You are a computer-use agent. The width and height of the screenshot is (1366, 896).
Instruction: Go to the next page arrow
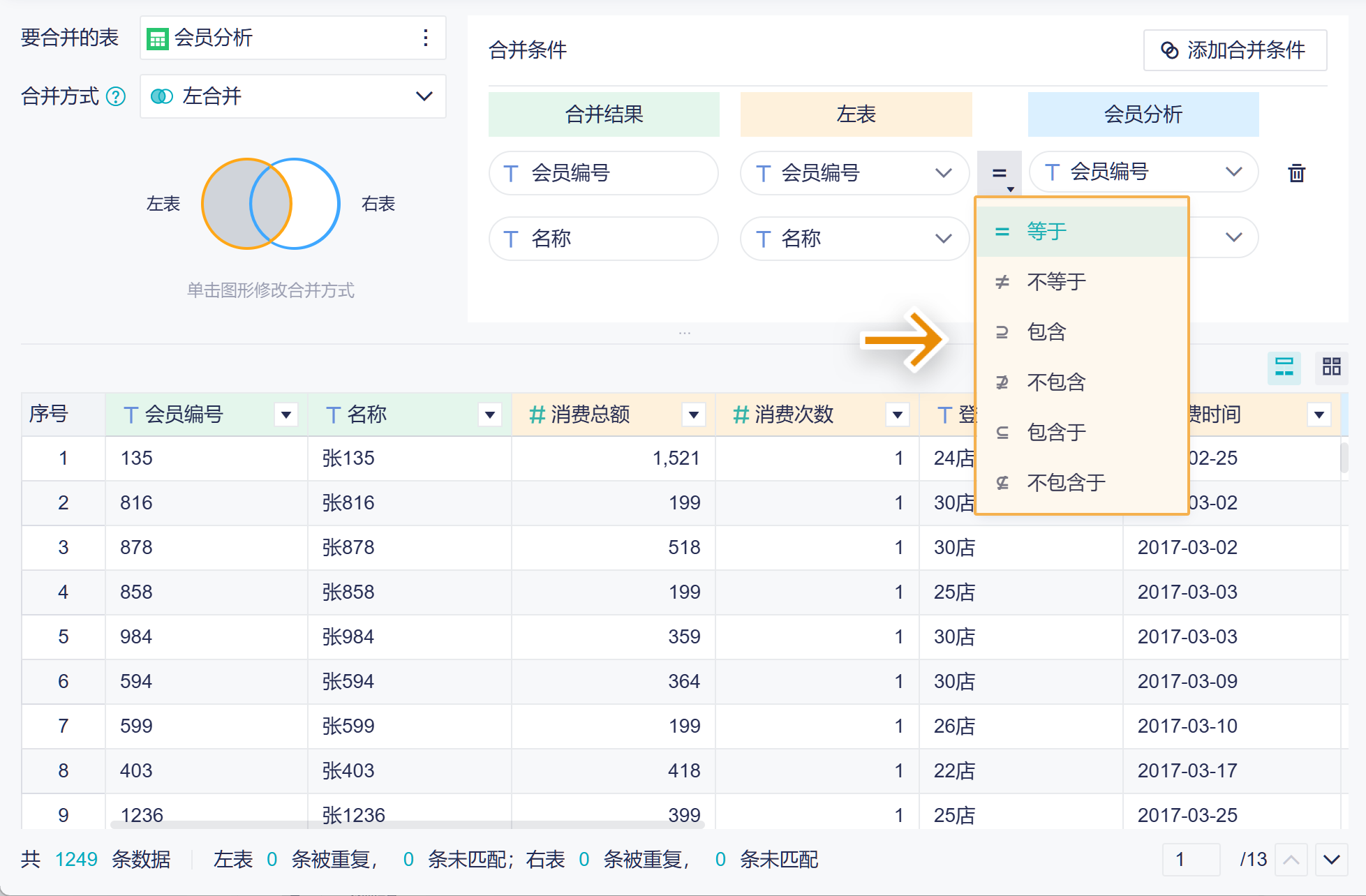1331,859
